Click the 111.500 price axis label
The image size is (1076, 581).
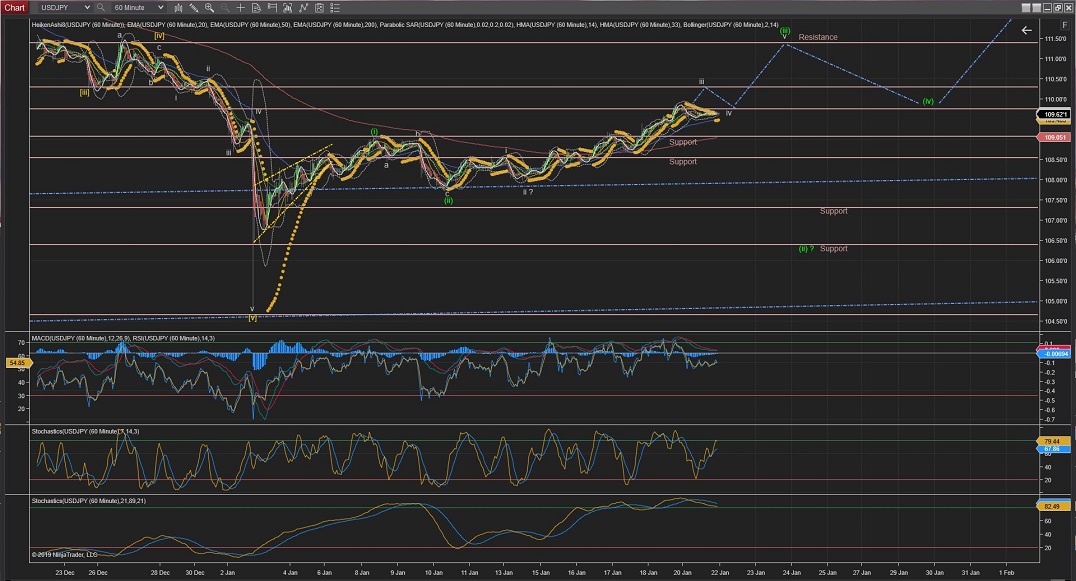tap(1055, 39)
